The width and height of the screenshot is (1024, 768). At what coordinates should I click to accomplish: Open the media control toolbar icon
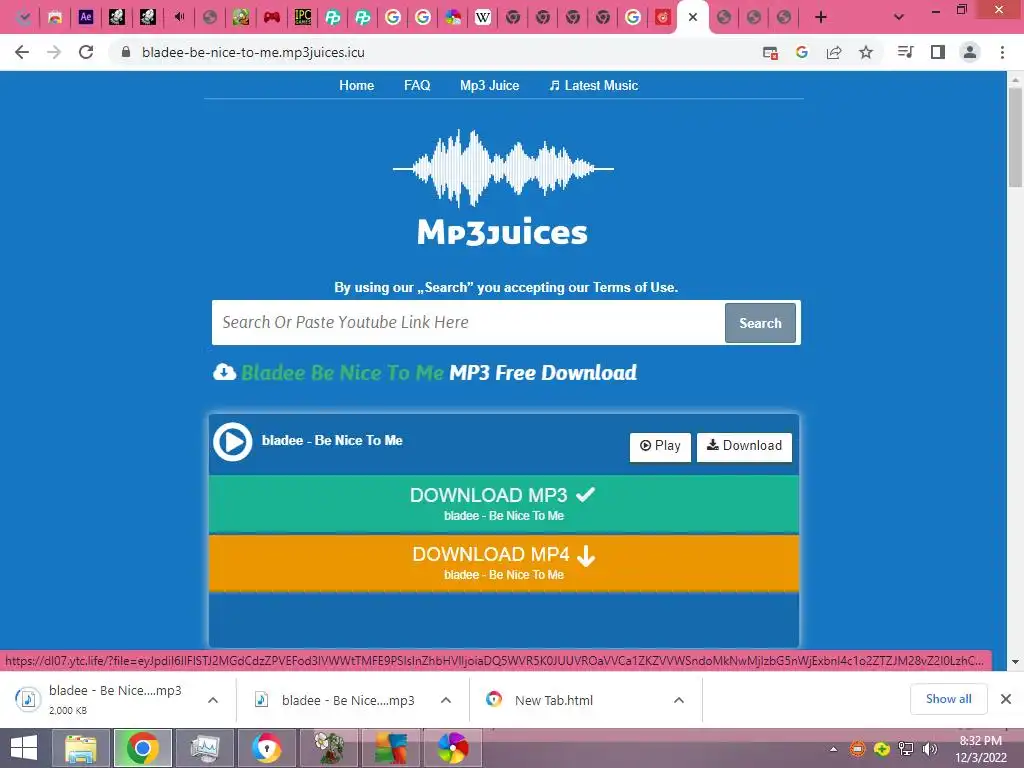(905, 52)
